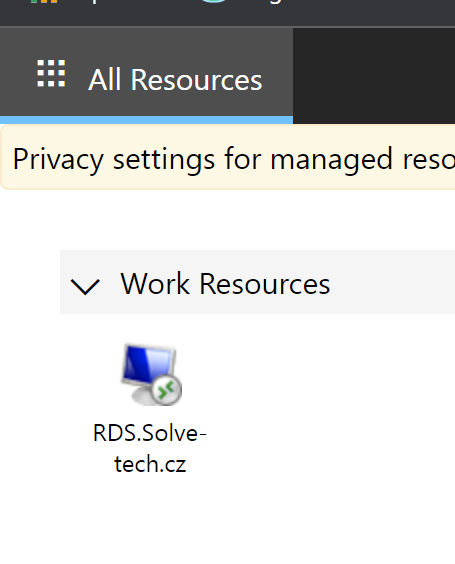Image resolution: width=455 pixels, height=564 pixels.
Task: Click the grid icon beside All Resources
Action: (x=51, y=73)
